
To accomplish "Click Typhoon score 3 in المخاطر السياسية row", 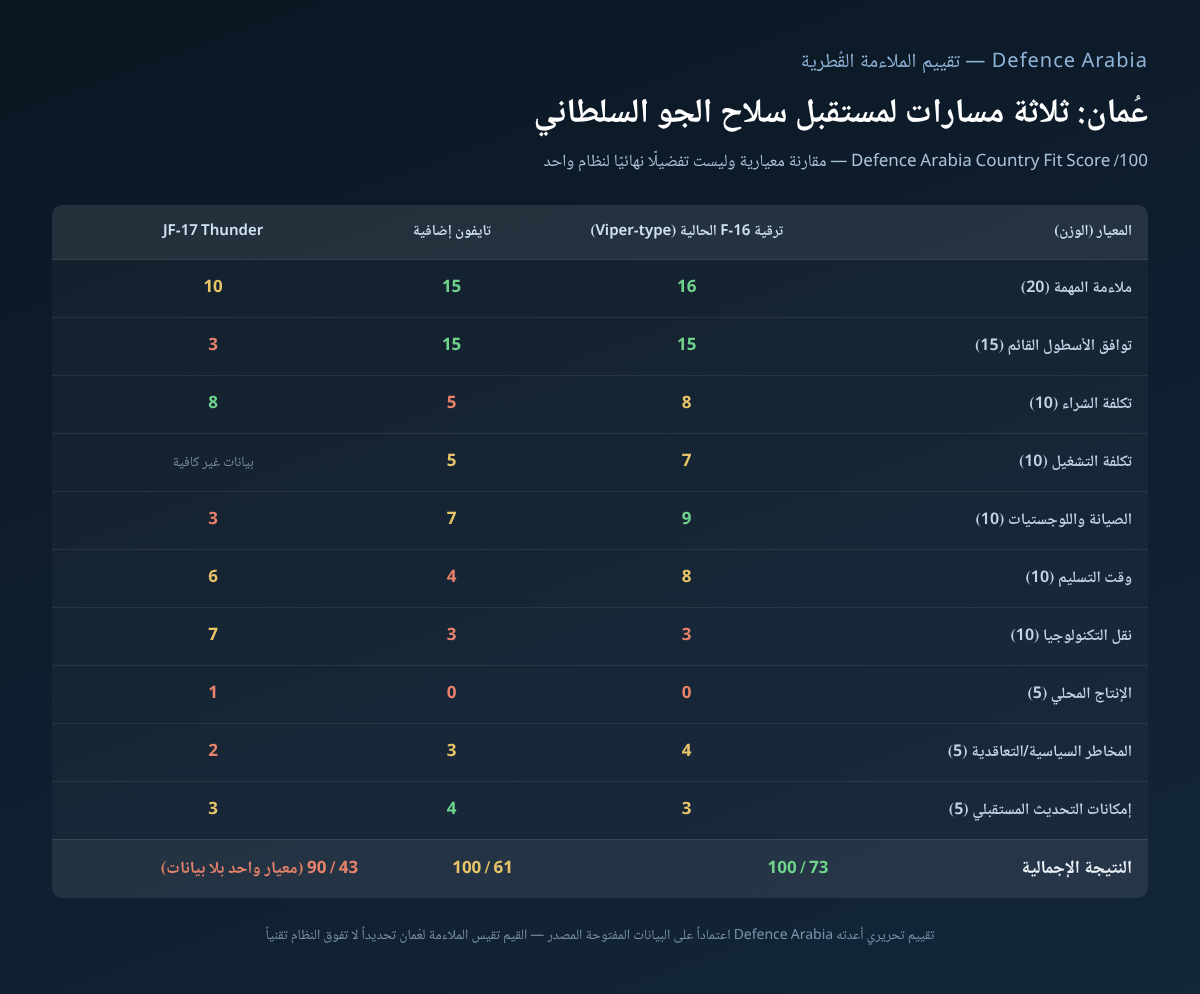I will coord(452,751).
